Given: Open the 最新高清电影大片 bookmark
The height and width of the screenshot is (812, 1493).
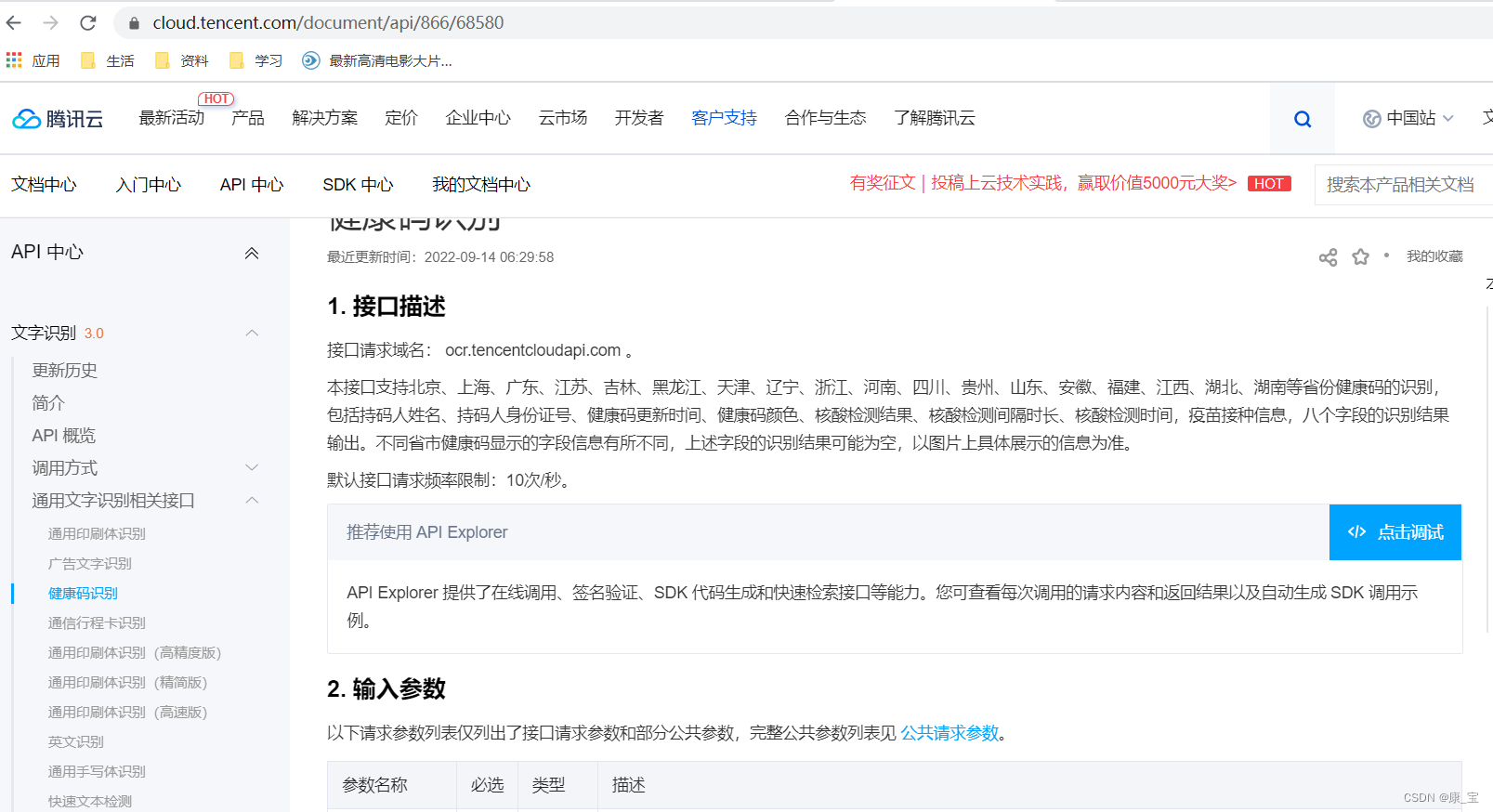Looking at the screenshot, I should pos(377,60).
